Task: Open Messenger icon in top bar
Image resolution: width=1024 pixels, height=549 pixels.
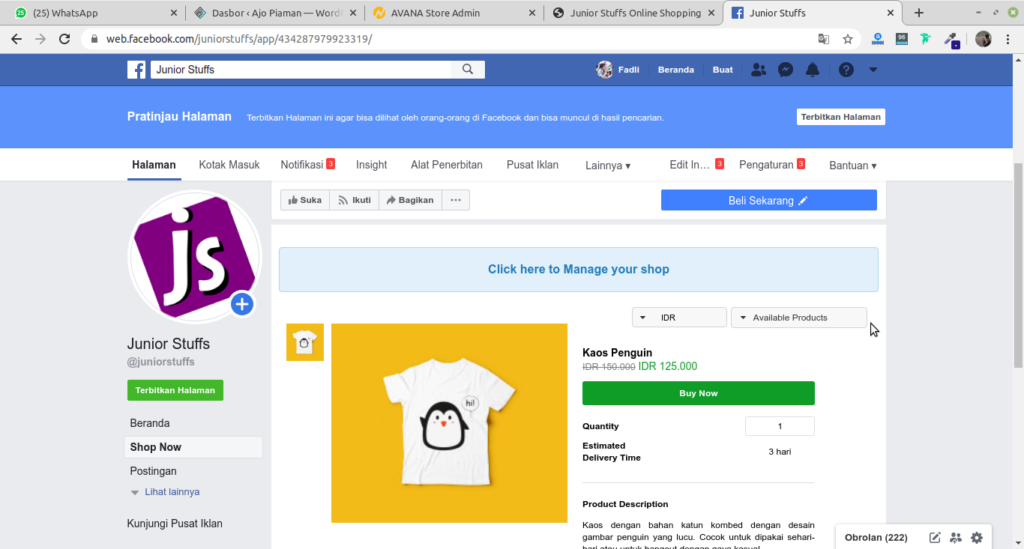Action: (786, 70)
